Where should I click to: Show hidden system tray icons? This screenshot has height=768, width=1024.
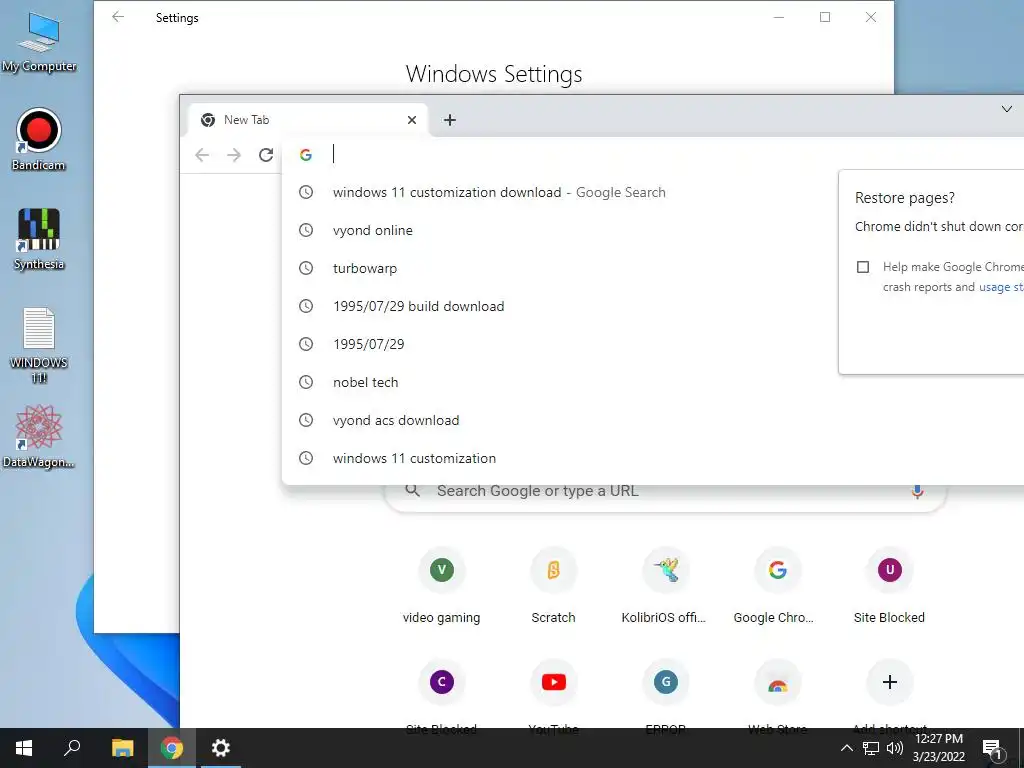click(846, 748)
